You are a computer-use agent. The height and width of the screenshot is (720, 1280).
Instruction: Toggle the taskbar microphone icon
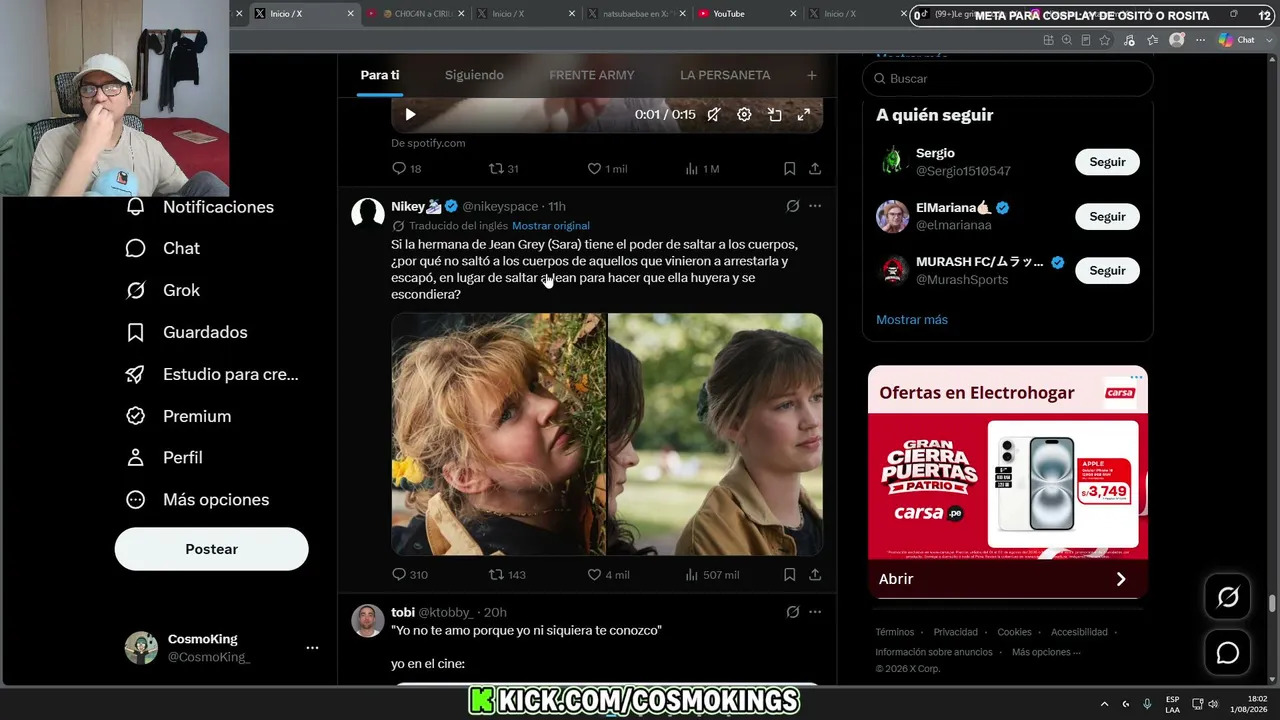pyautogui.click(x=1147, y=704)
